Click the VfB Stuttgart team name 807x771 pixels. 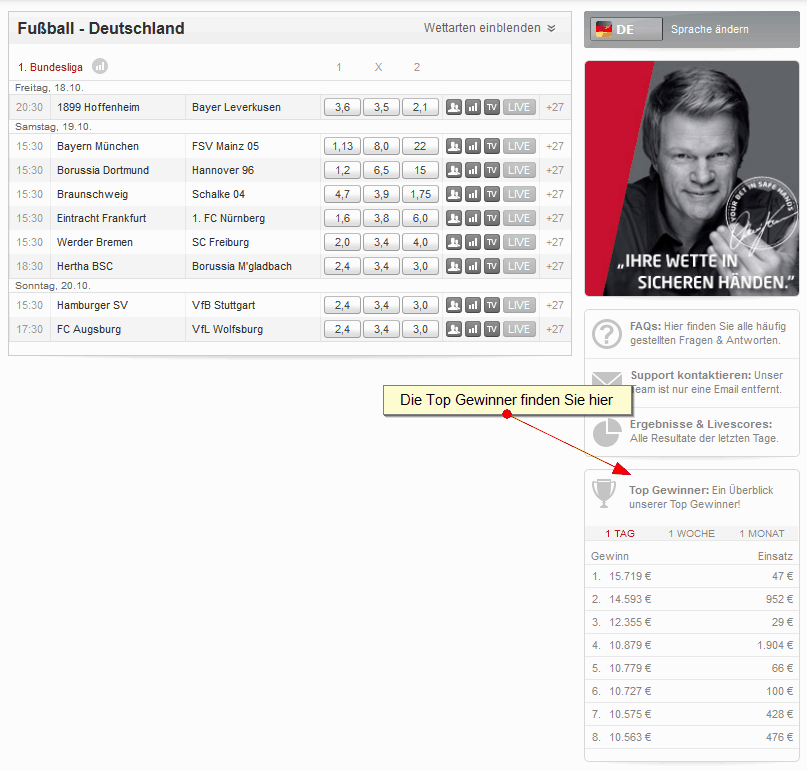click(223, 305)
